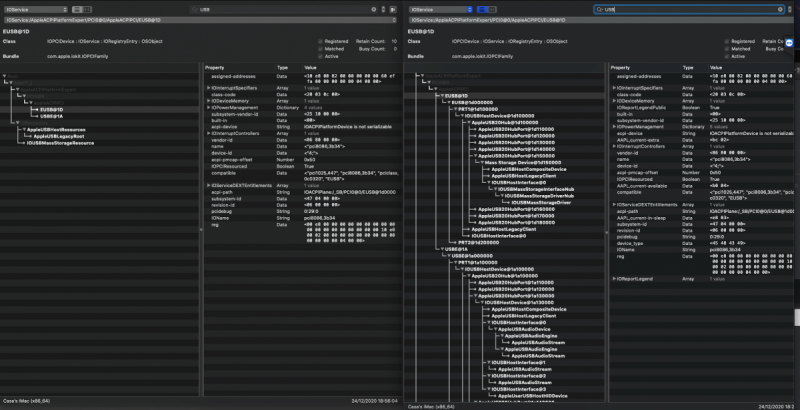Click the magnifier icon in right search field
Screen dimensions: 800x410
[x=600, y=9]
